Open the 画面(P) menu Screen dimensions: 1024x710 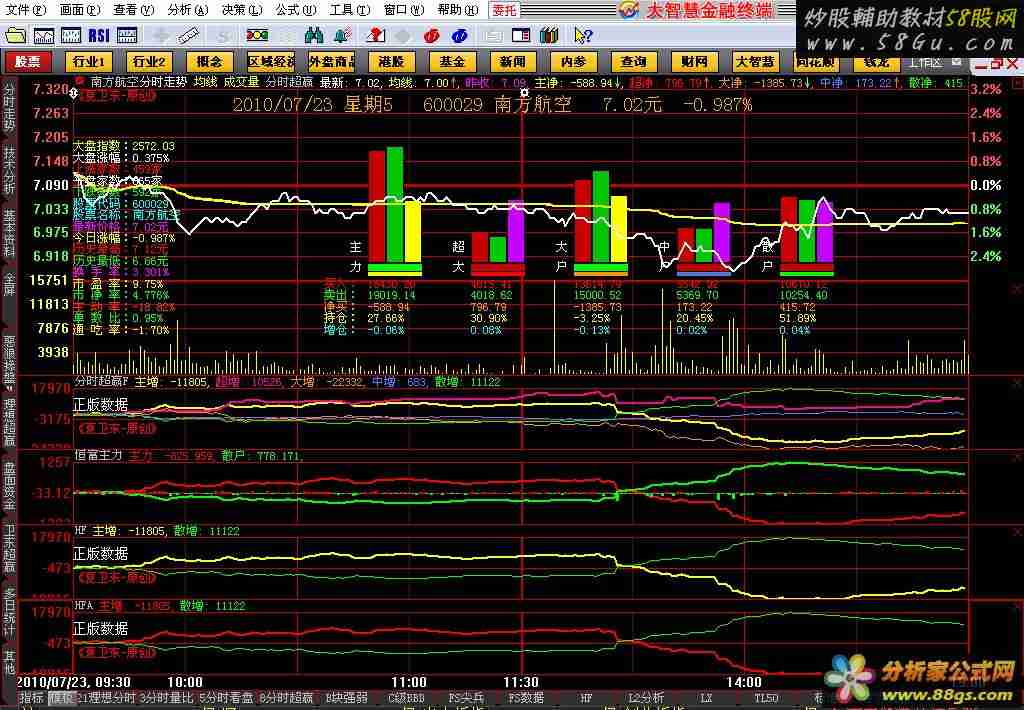pyautogui.click(x=80, y=10)
